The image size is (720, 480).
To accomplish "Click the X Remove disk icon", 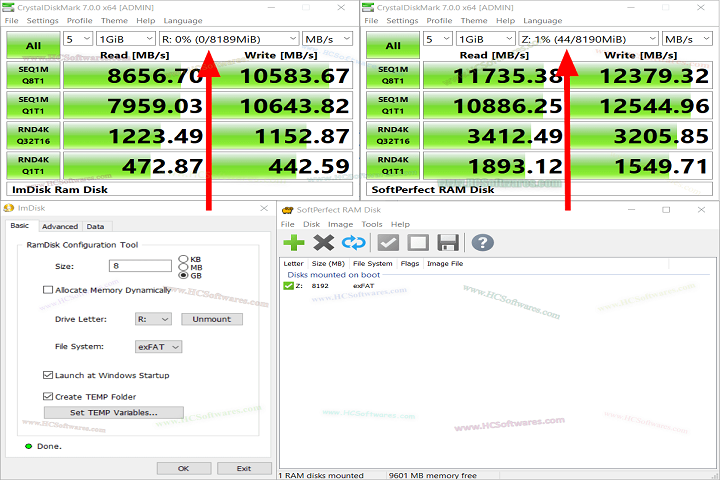I will tap(323, 243).
